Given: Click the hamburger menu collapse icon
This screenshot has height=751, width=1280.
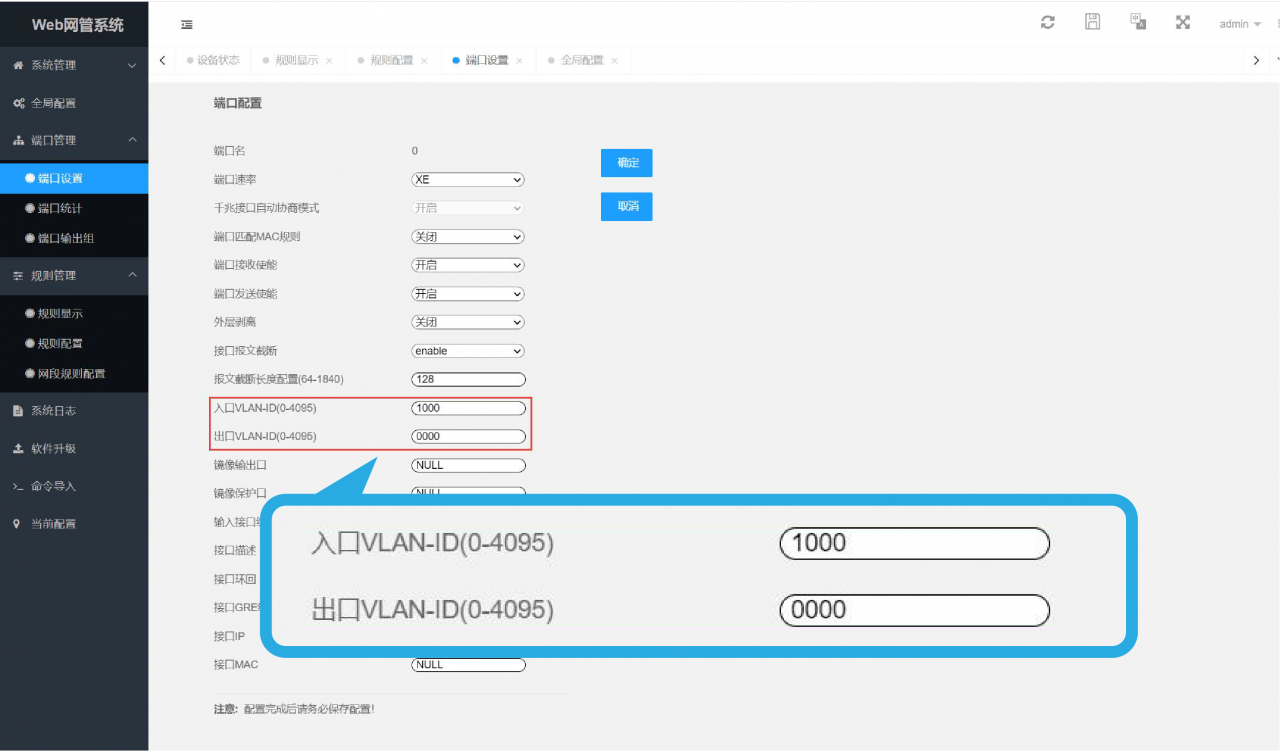Looking at the screenshot, I should [x=187, y=24].
